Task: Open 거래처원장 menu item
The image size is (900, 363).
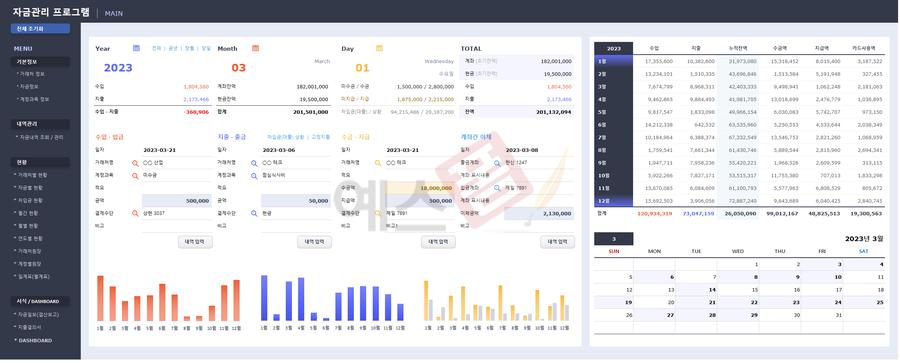Action: (29, 251)
